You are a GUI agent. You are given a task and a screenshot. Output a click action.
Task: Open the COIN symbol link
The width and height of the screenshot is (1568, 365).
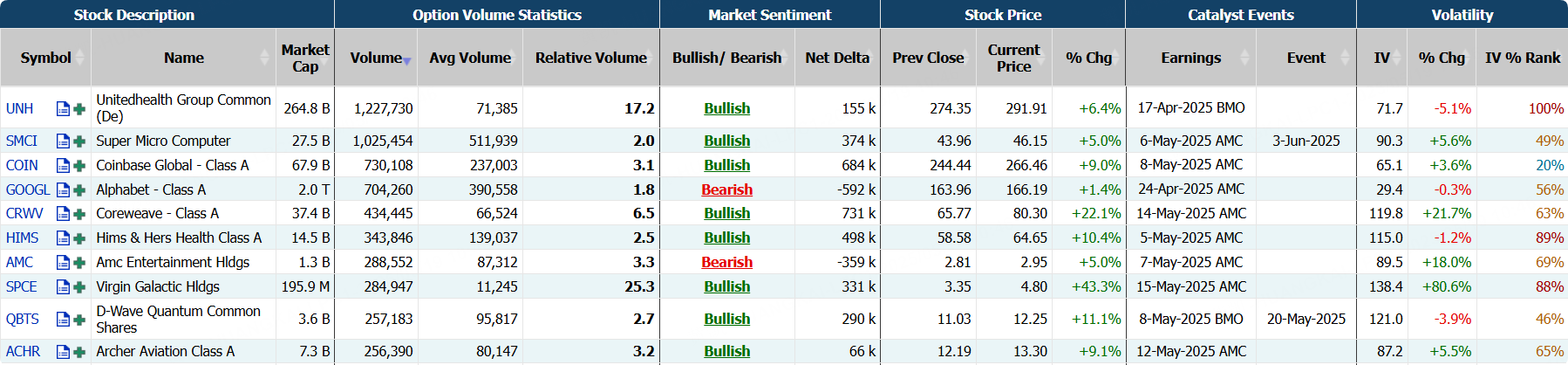pos(22,165)
